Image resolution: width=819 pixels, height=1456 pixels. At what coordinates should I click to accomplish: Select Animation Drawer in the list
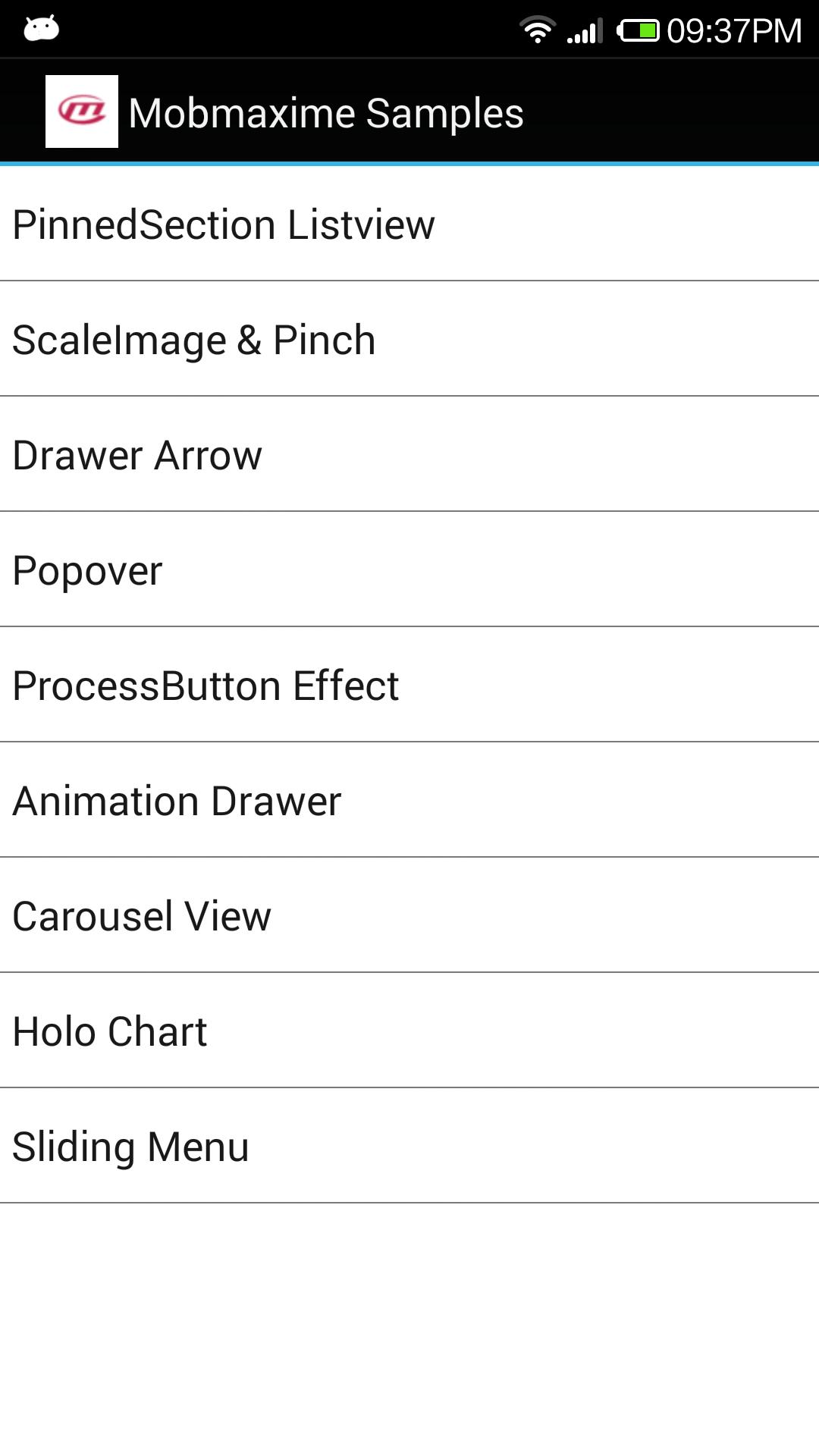coord(176,801)
